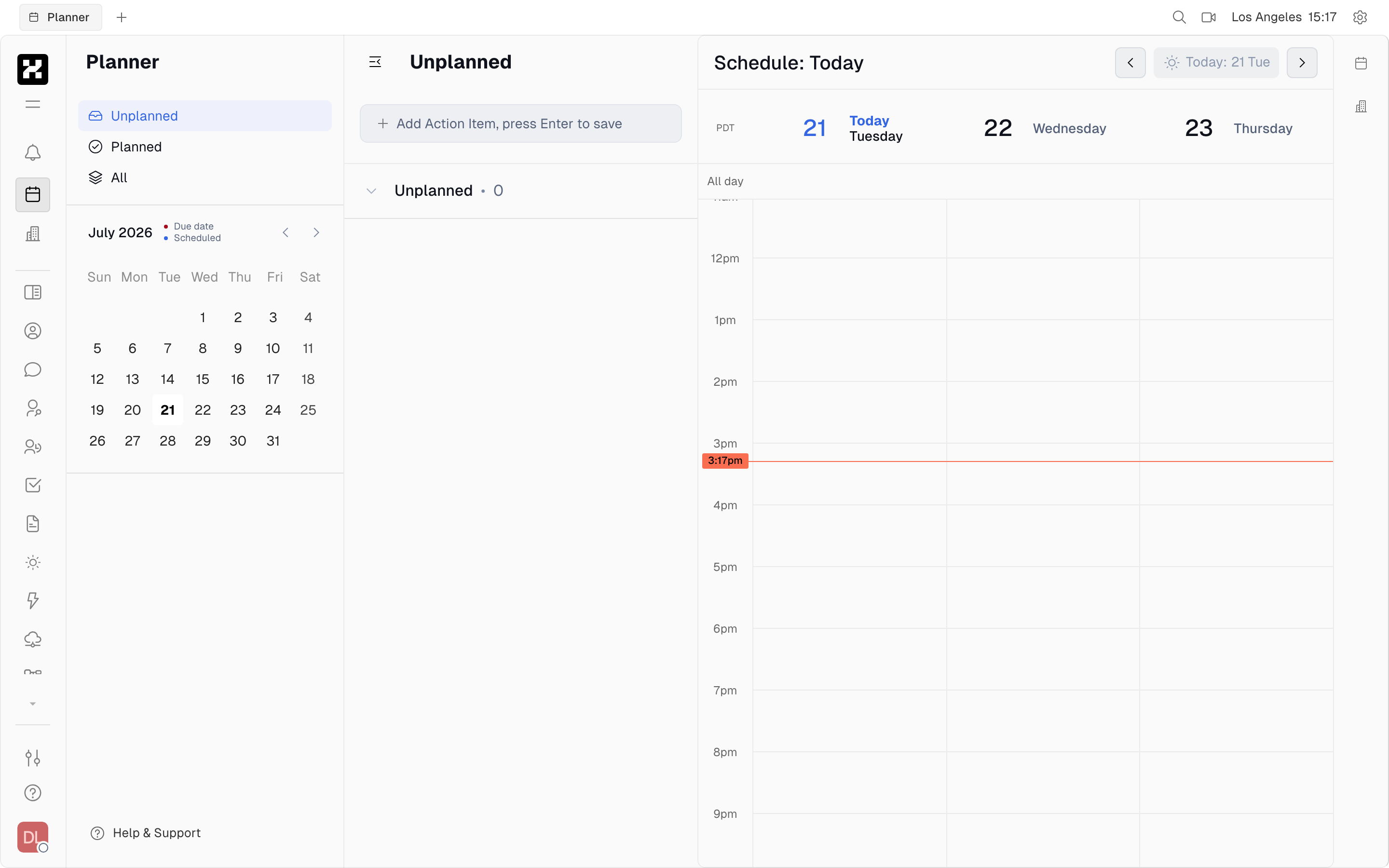This screenshot has height=868, width=1389.
Task: Select the Planned view
Action: point(205,147)
